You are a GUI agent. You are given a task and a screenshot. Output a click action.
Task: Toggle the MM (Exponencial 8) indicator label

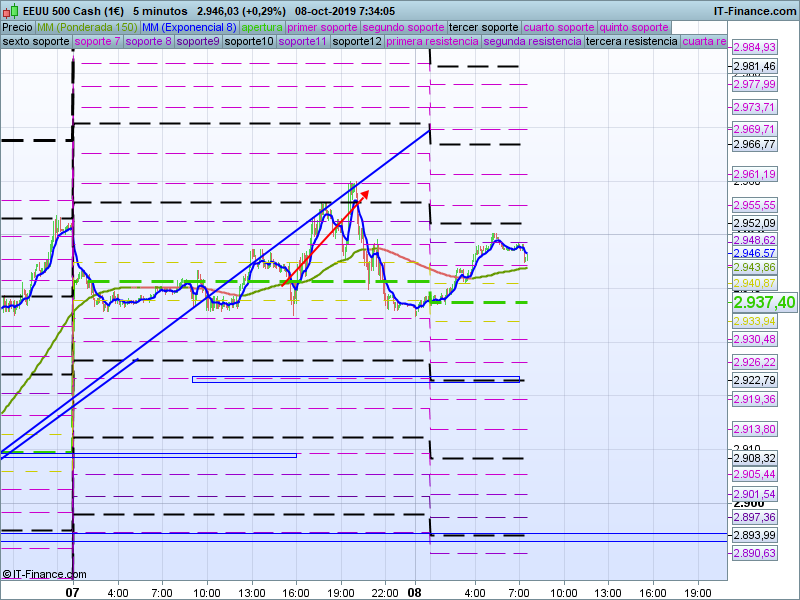[x=189, y=27]
